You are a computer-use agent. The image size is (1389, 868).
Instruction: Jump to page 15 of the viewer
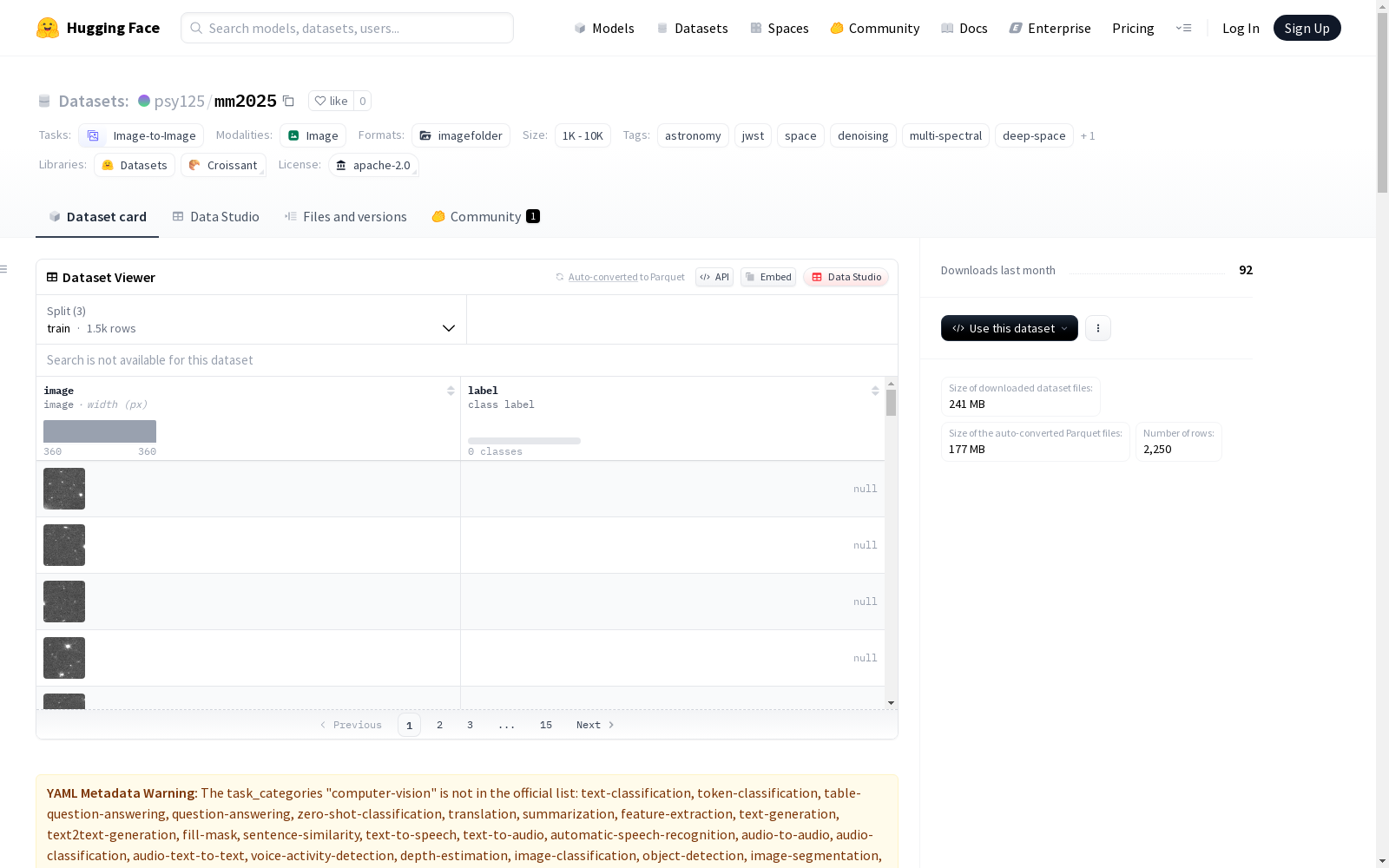546,725
